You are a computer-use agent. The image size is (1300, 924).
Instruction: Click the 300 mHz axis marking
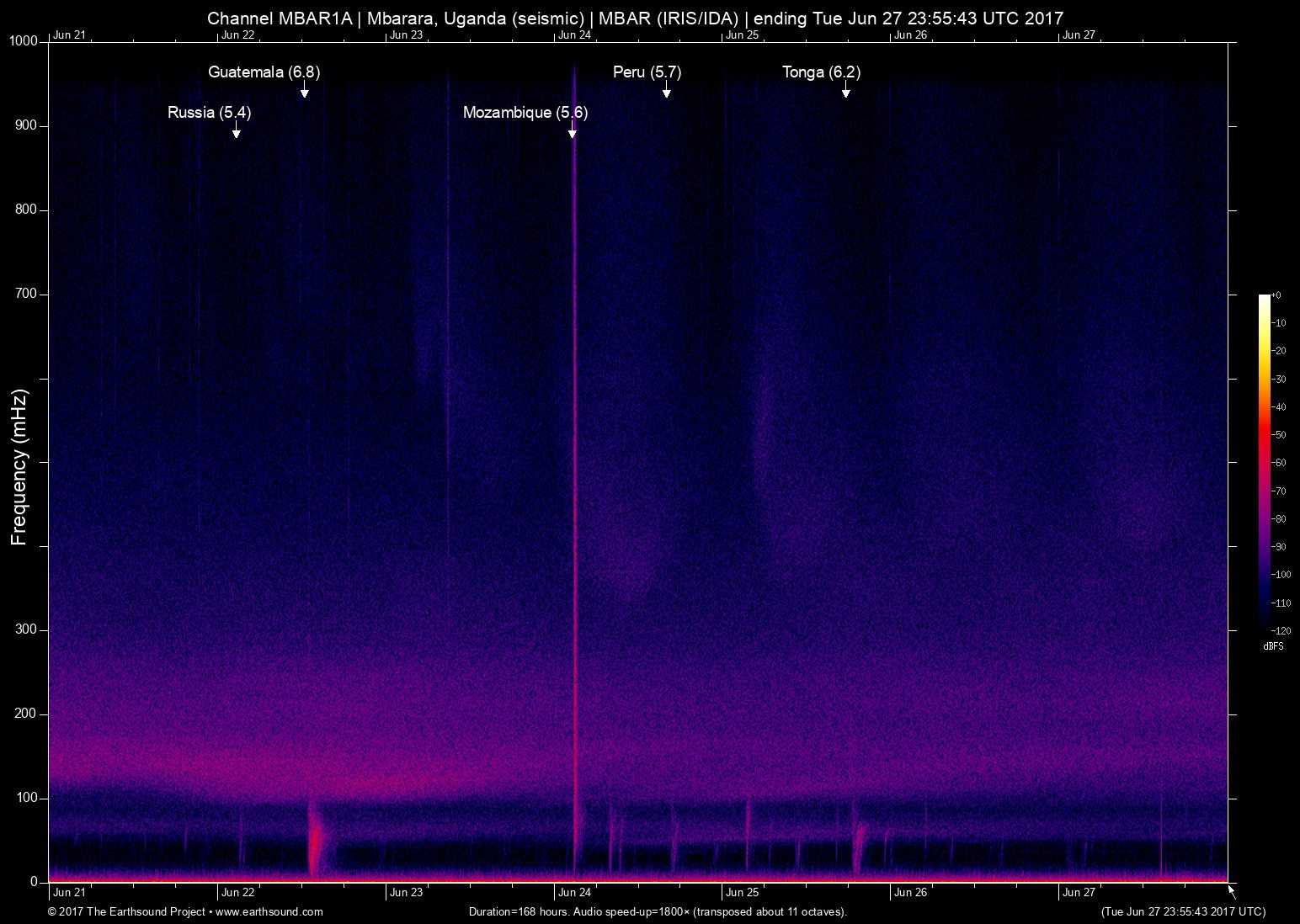25,628
